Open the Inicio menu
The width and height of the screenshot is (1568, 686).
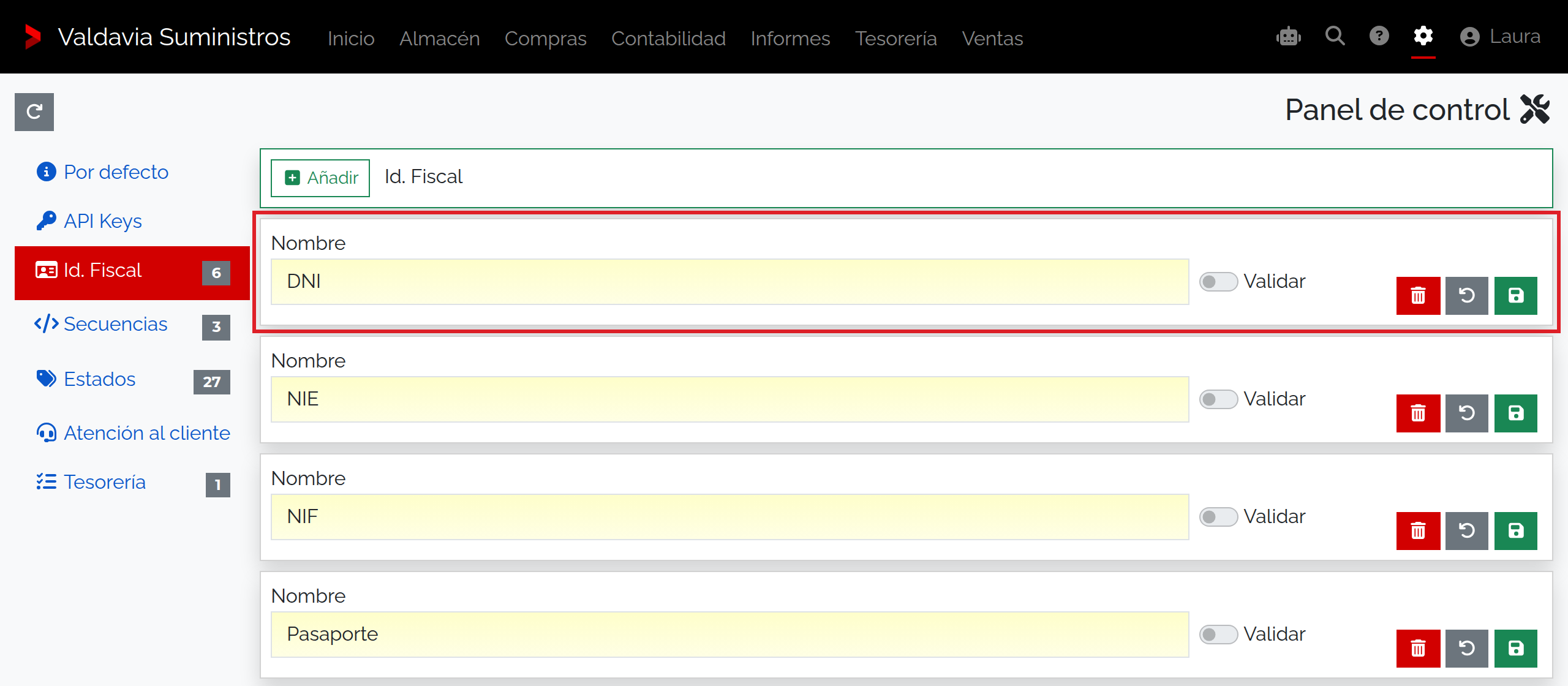coord(351,38)
